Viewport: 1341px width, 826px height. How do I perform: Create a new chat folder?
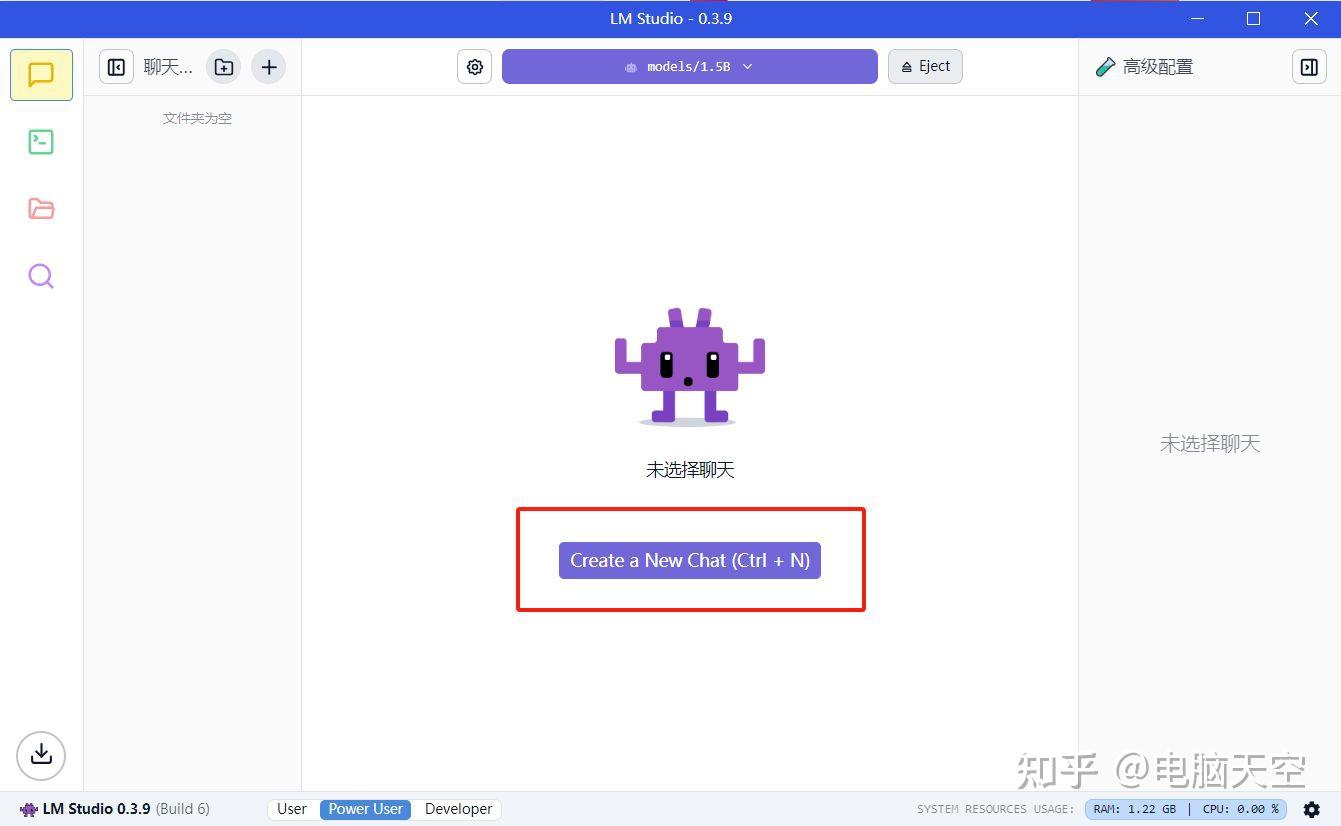[x=224, y=67]
